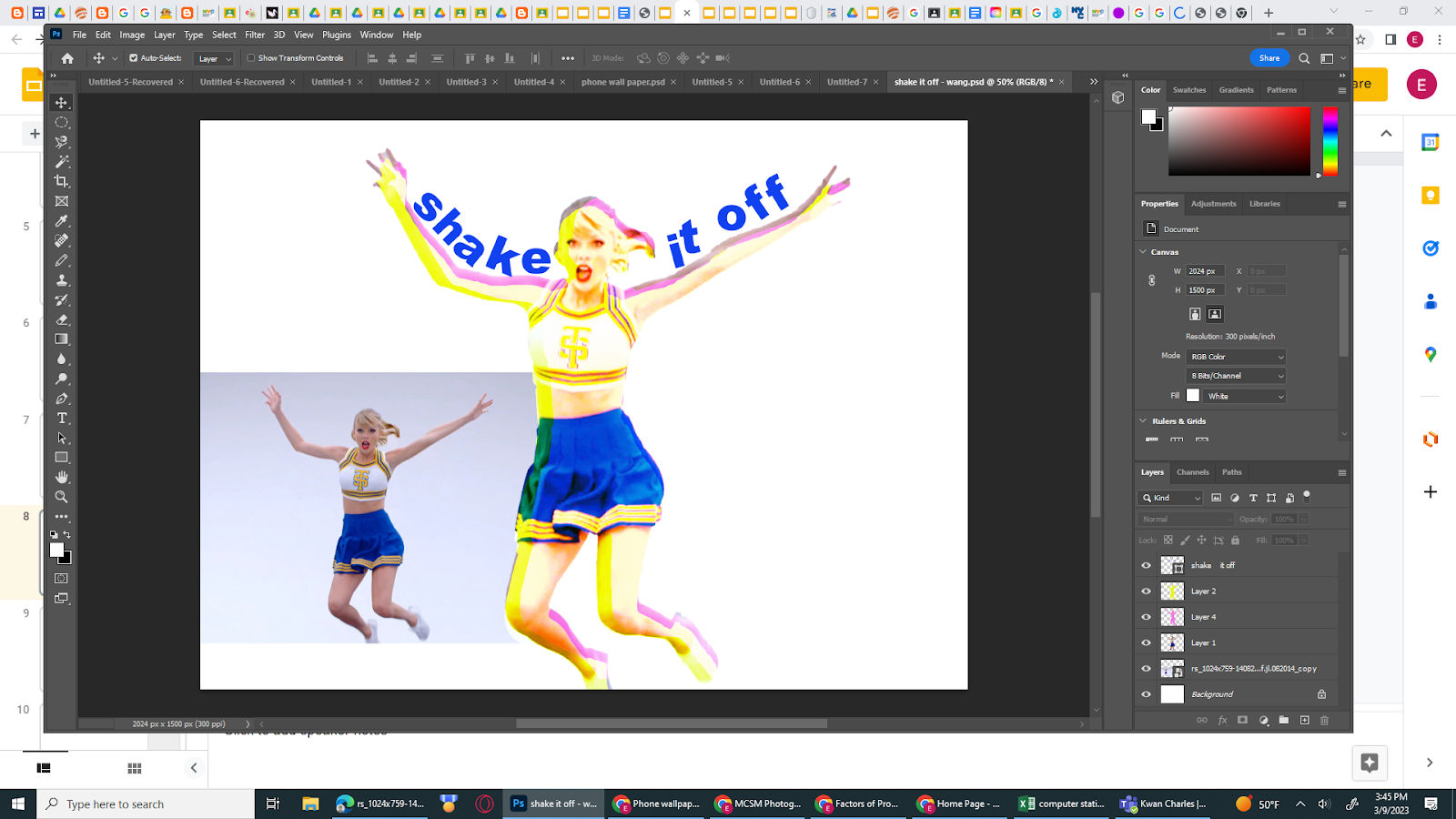Switch to the Swatches tab
This screenshot has height=819, width=1456.
1188,90
